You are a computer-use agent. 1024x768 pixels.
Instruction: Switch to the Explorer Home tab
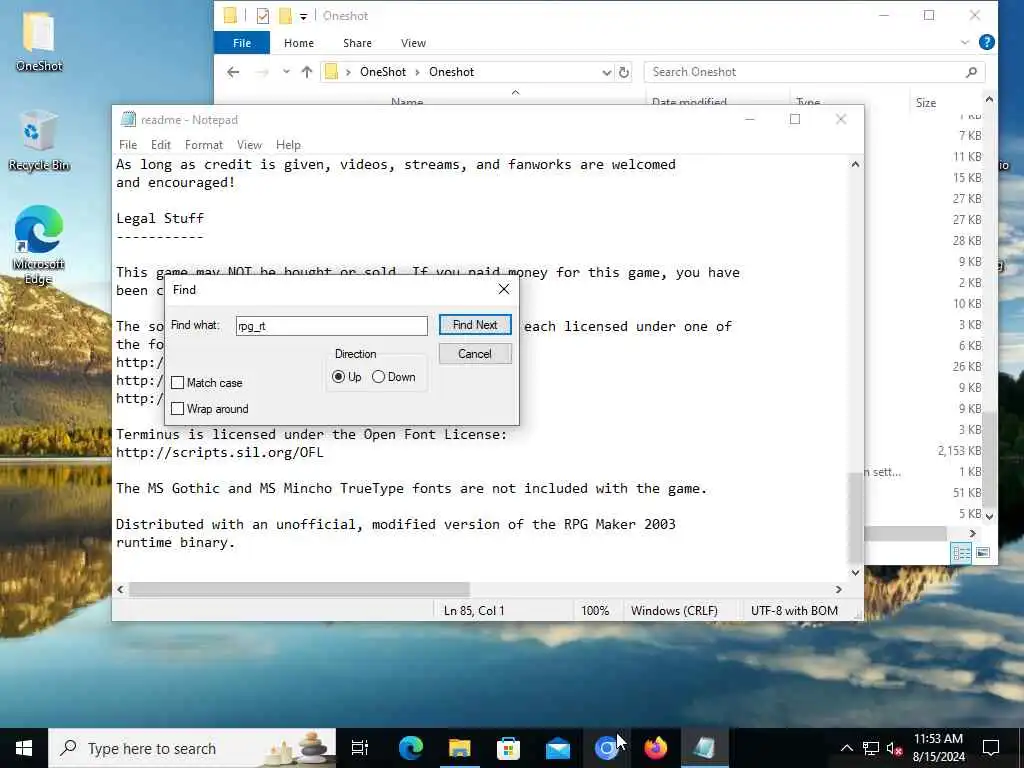[x=298, y=43]
